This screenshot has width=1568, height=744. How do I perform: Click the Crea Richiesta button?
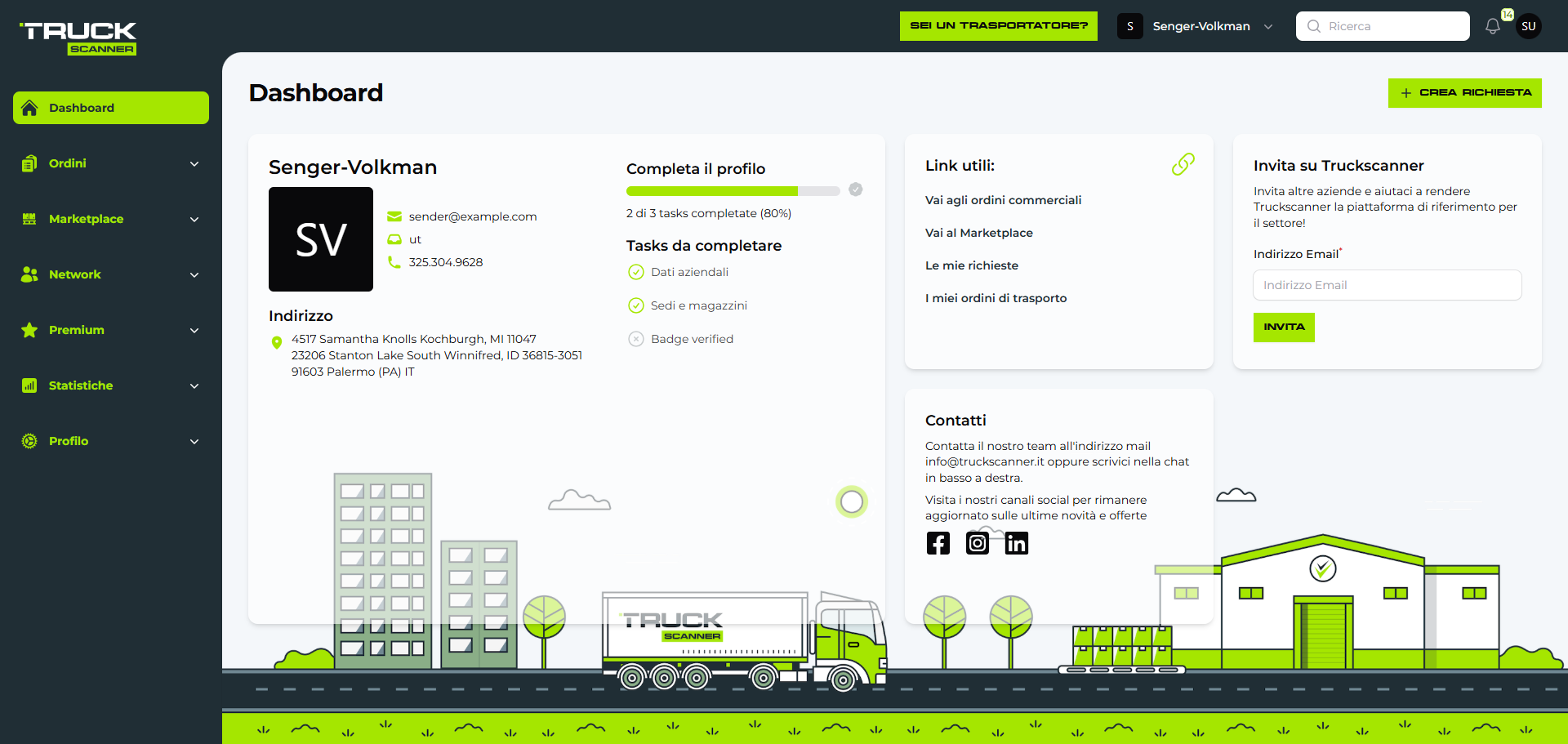(x=1465, y=93)
